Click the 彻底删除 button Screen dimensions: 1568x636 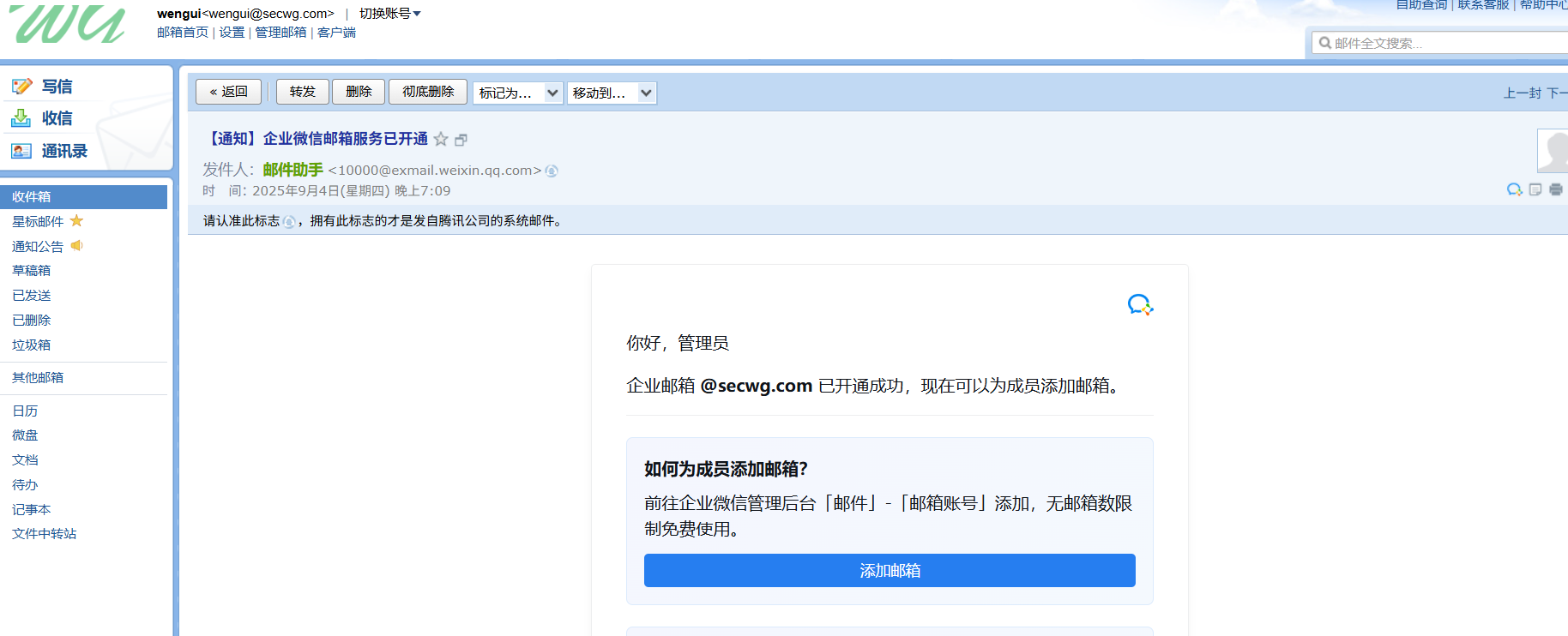(x=428, y=92)
